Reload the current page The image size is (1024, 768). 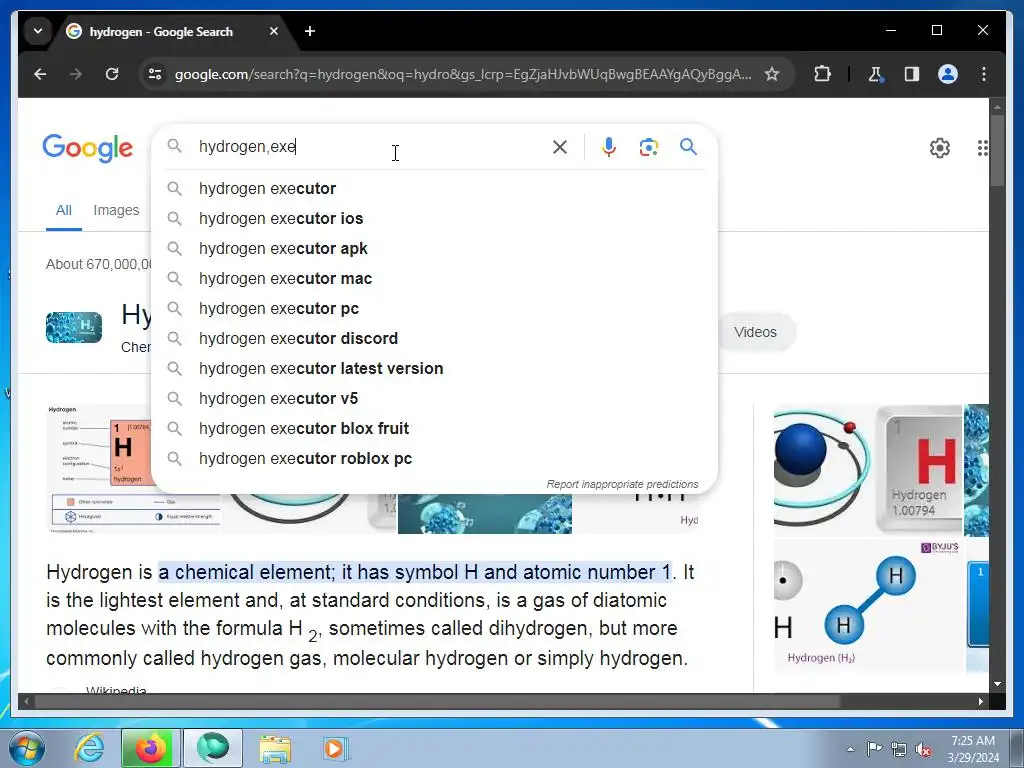112,74
